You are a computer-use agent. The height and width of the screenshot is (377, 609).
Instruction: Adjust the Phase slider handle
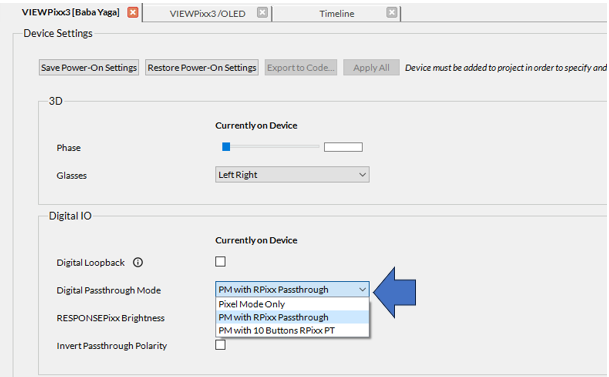tap(226, 147)
